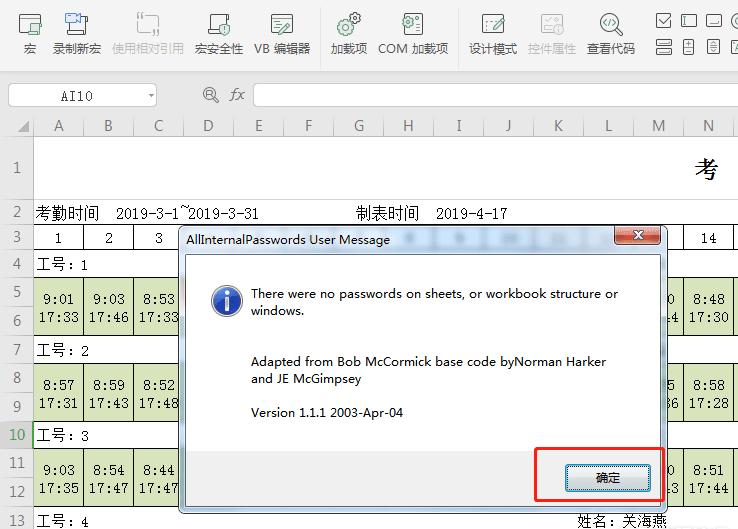Image resolution: width=738 pixels, height=529 pixels.
Task: Start recording with 录制新宏
Action: (77, 33)
